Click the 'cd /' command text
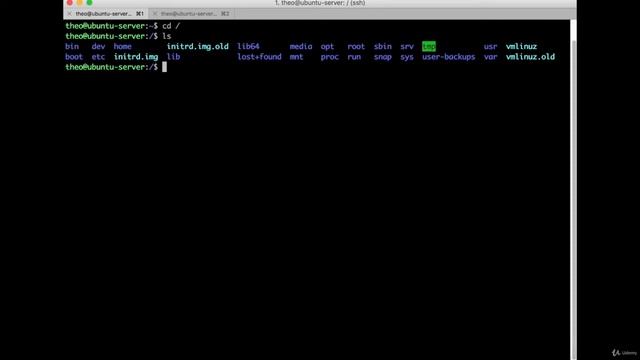The height and width of the screenshot is (360, 640). [171, 26]
